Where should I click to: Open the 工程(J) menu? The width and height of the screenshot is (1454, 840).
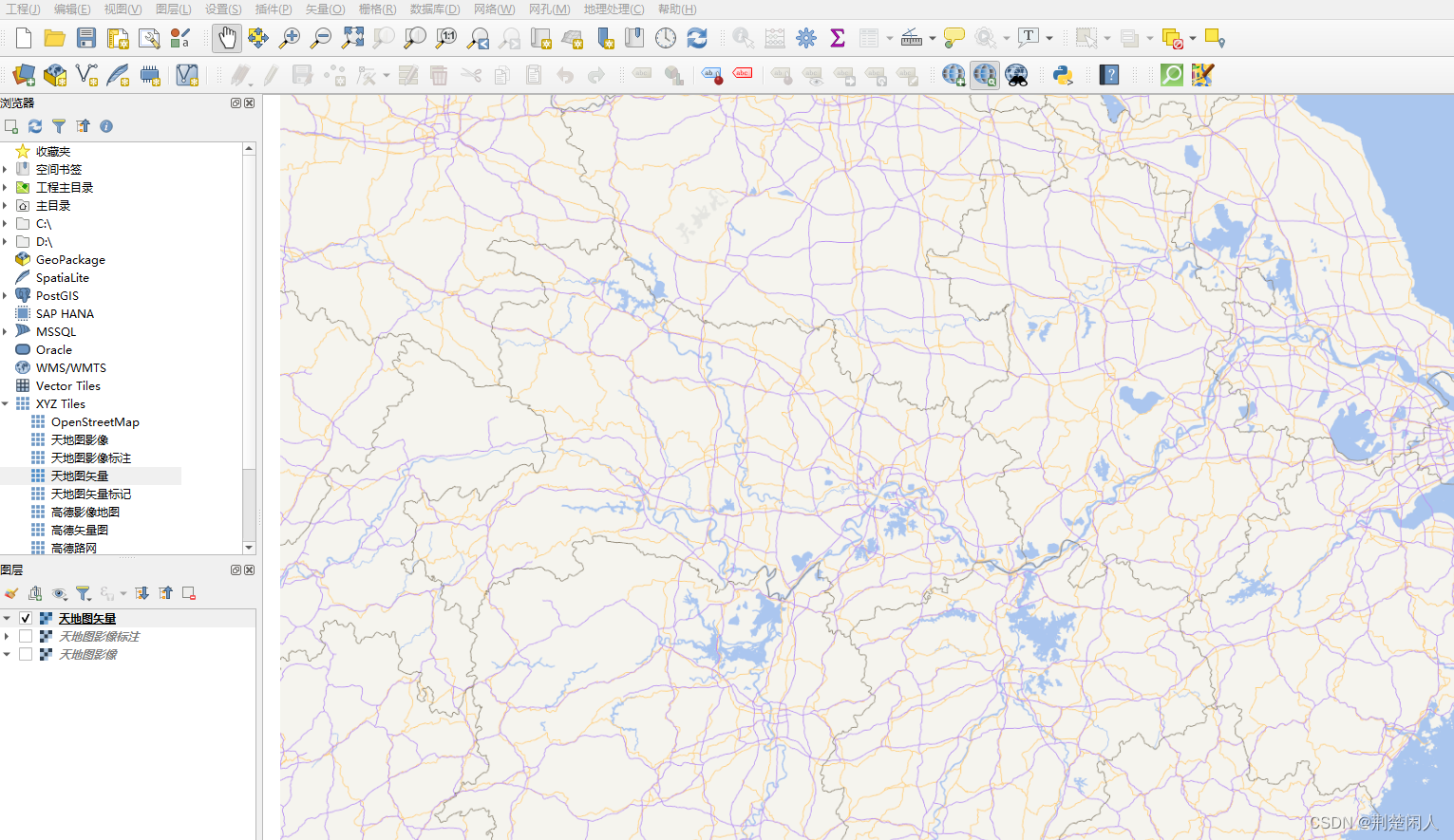pyautogui.click(x=23, y=9)
